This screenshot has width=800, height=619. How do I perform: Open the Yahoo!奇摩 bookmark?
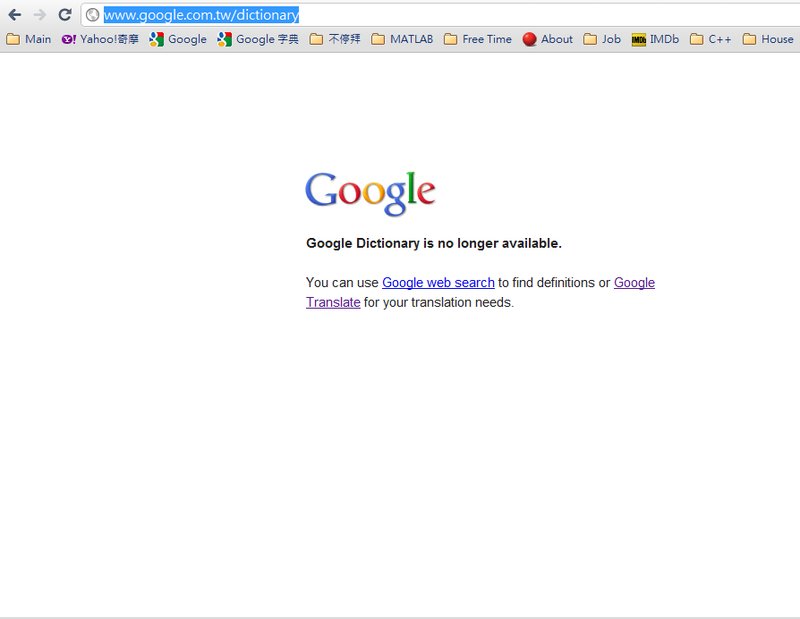[x=100, y=39]
